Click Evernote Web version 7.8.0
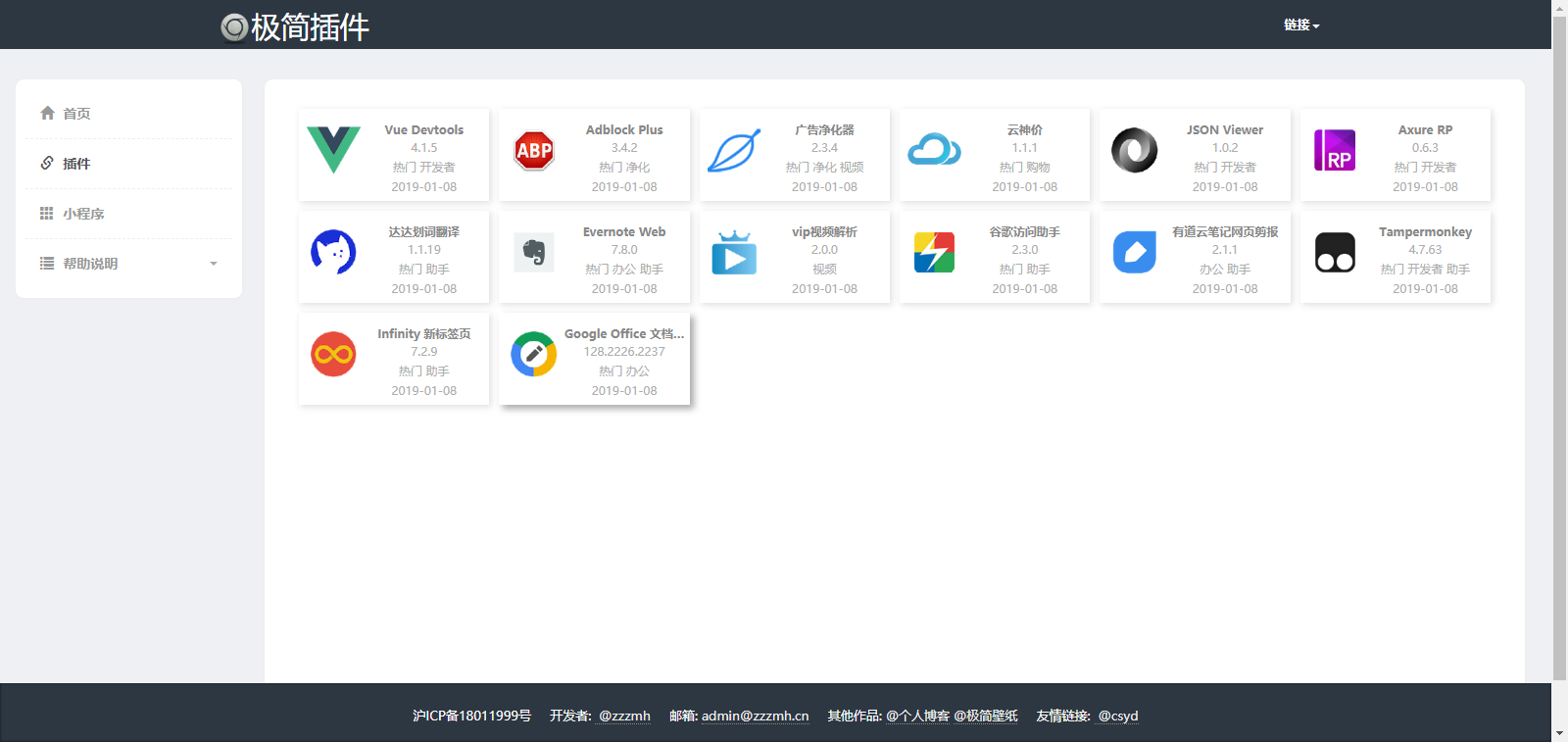Image resolution: width=1568 pixels, height=742 pixels. click(624, 250)
